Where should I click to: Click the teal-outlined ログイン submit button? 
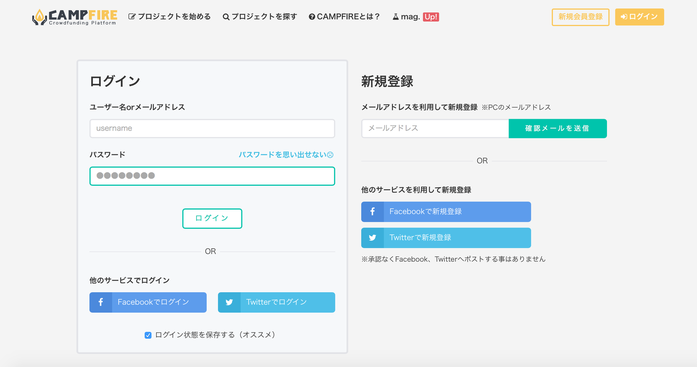point(212,218)
